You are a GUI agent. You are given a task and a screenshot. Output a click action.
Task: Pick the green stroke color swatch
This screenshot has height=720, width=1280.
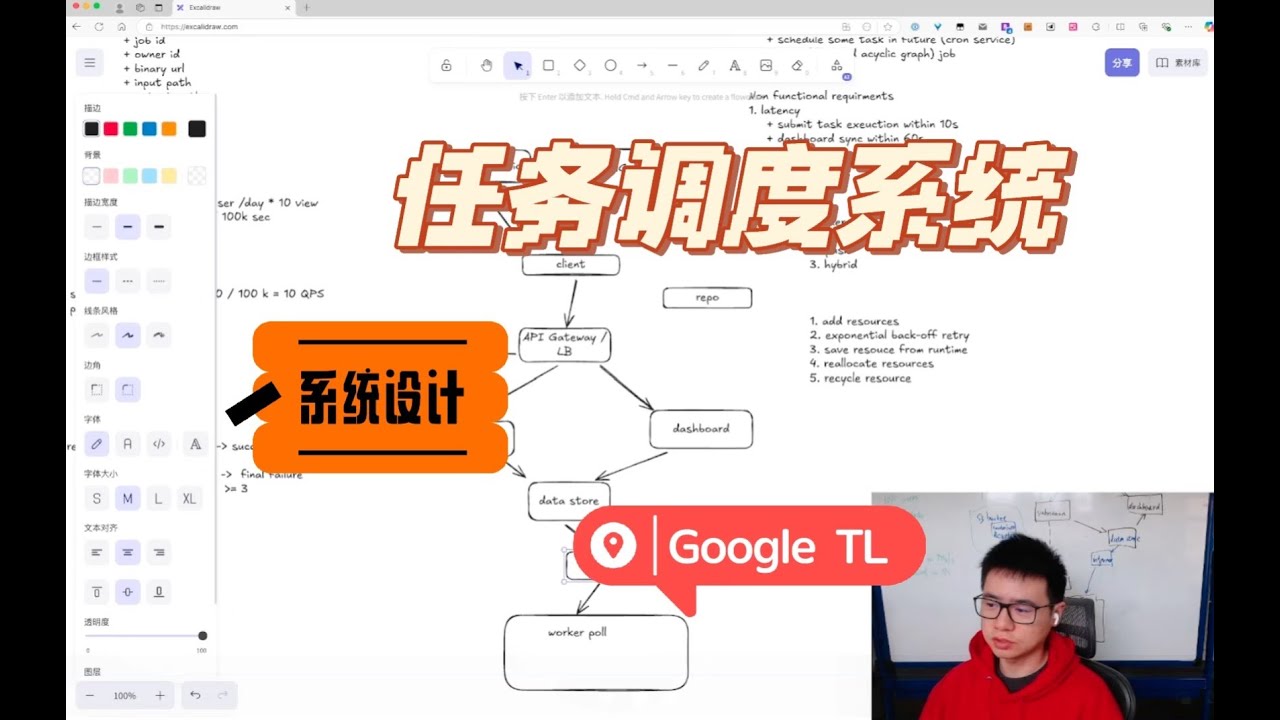coord(130,129)
